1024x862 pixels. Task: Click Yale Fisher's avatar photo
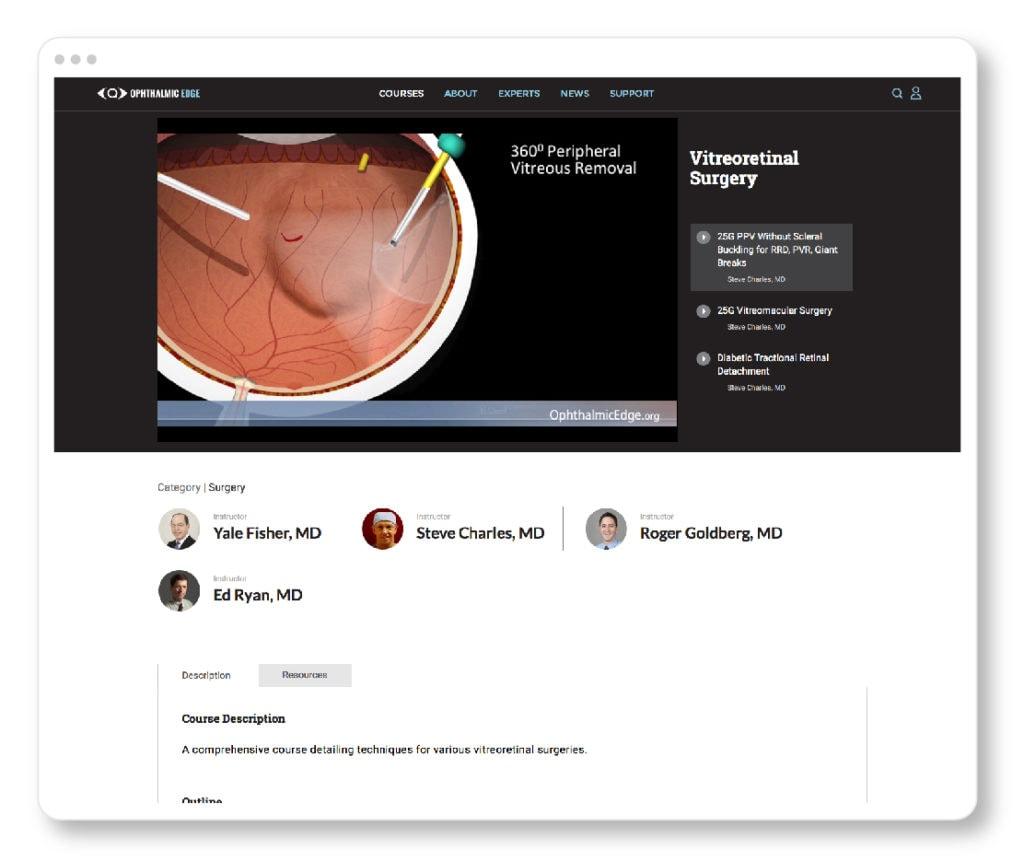click(x=179, y=529)
